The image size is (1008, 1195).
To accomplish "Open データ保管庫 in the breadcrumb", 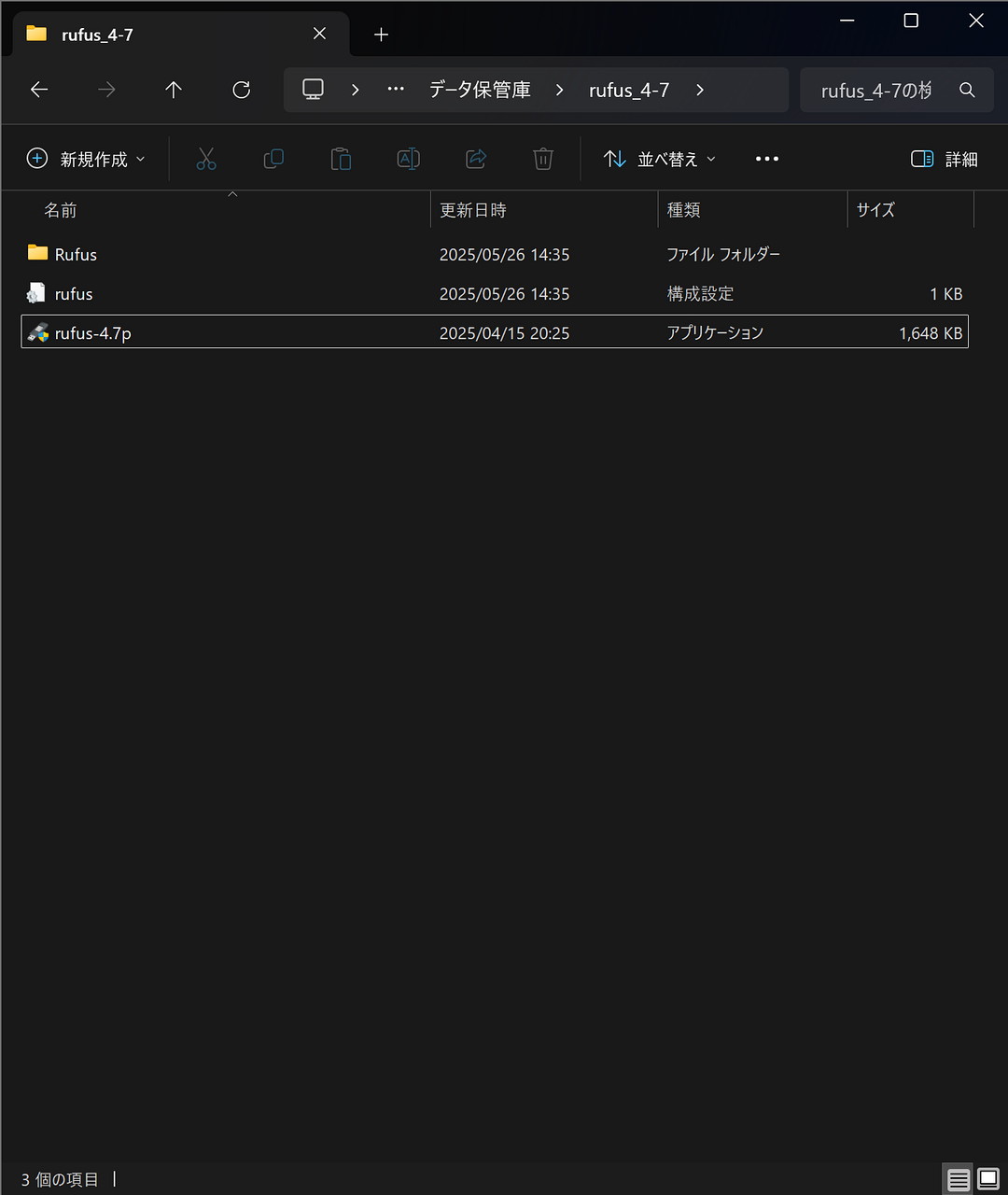I will click(x=480, y=90).
